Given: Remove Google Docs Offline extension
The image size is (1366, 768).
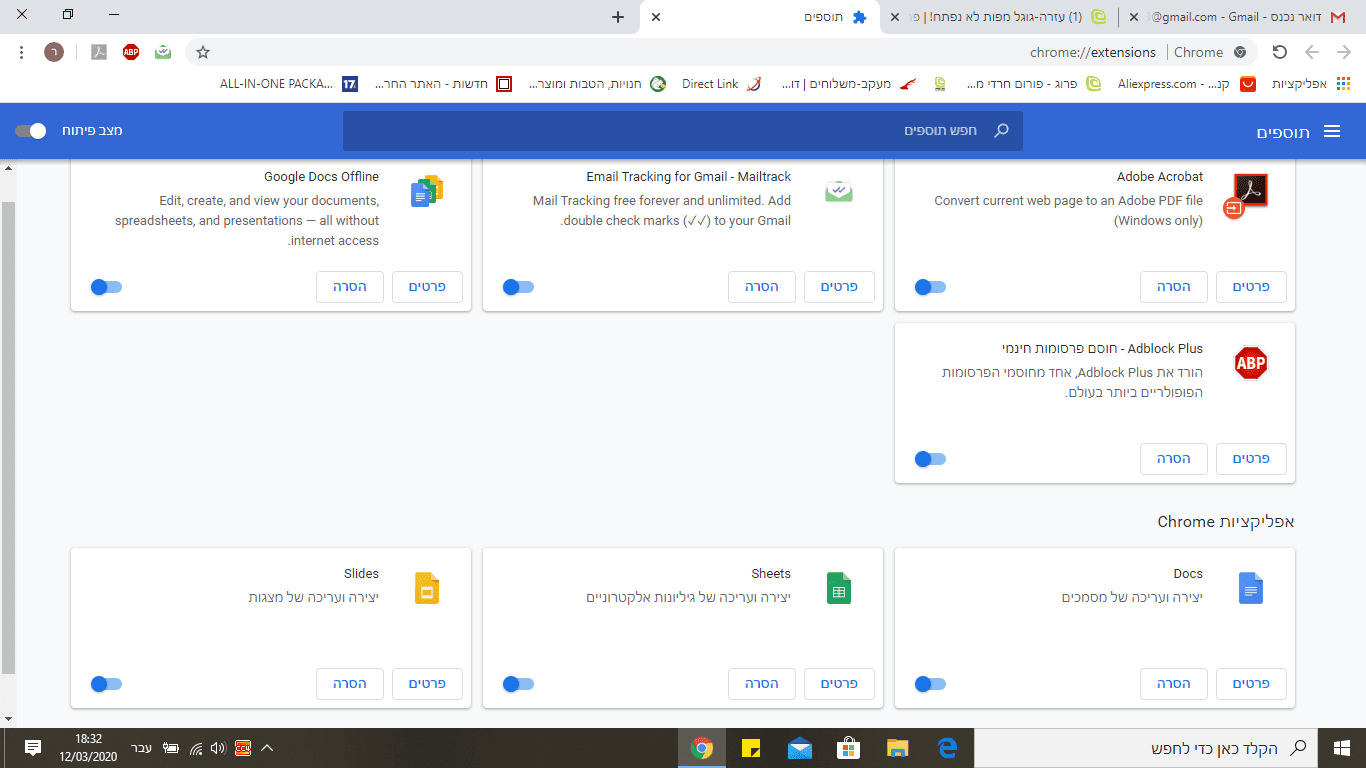Looking at the screenshot, I should [350, 287].
